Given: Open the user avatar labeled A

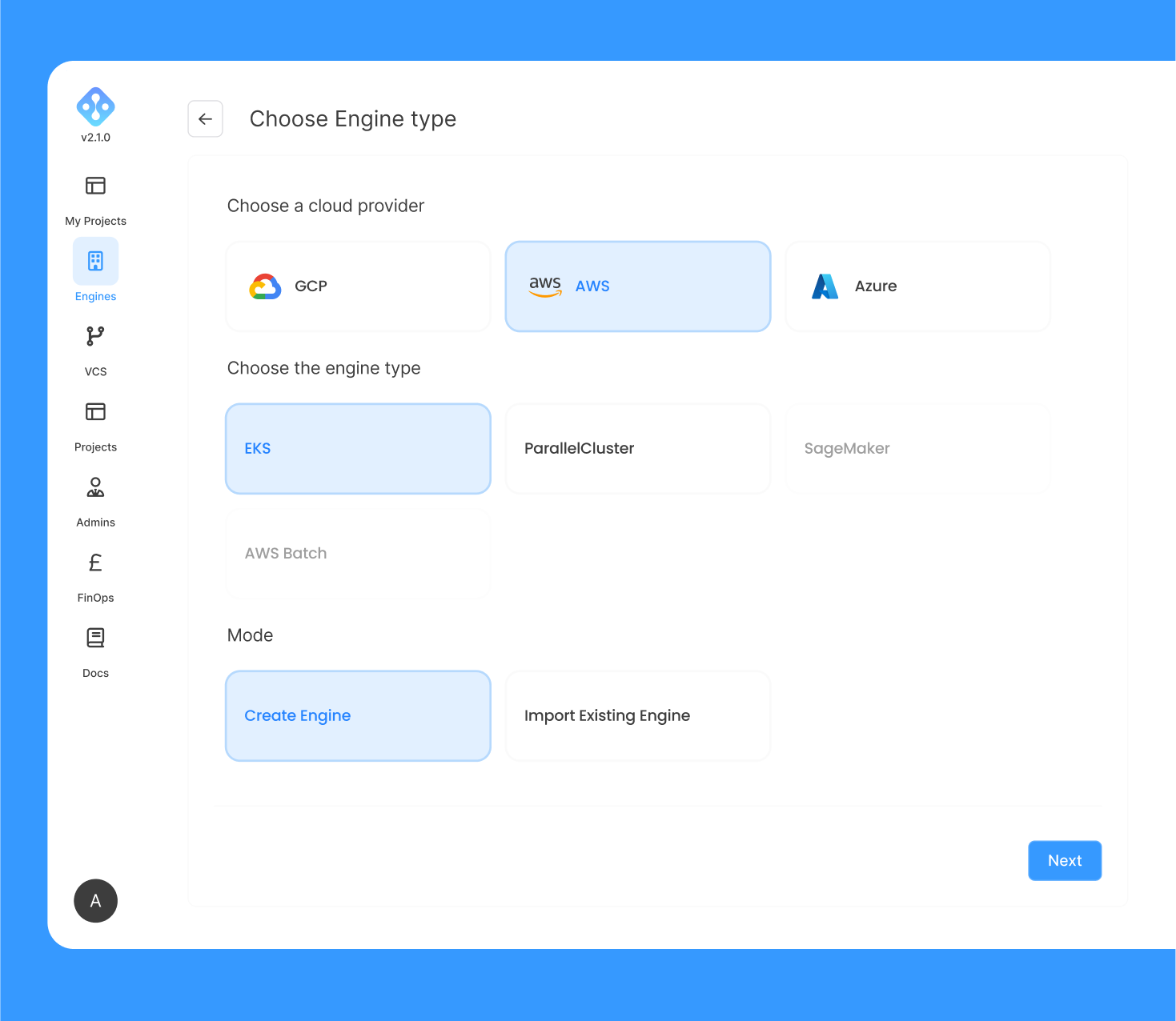Looking at the screenshot, I should [95, 901].
